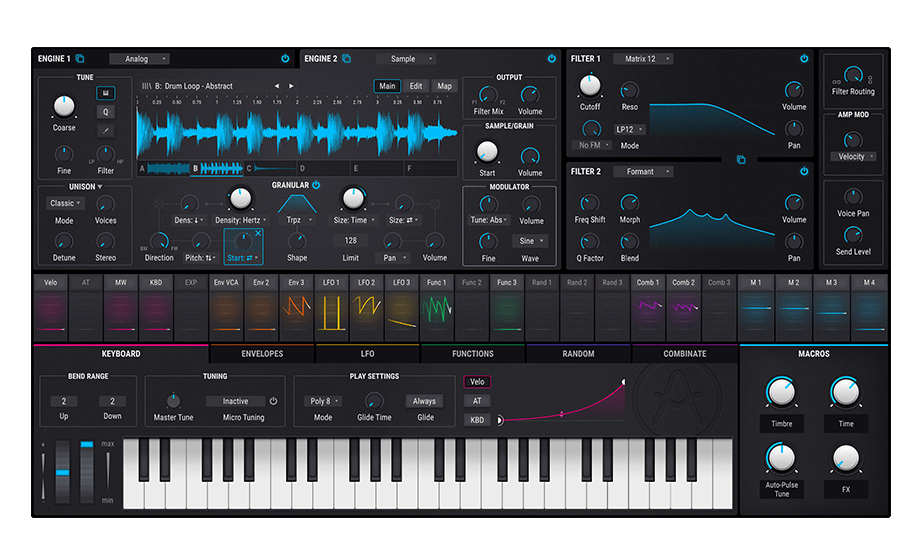The image size is (921, 534).
Task: Go to the previous sample with left arrow
Action: coord(277,86)
